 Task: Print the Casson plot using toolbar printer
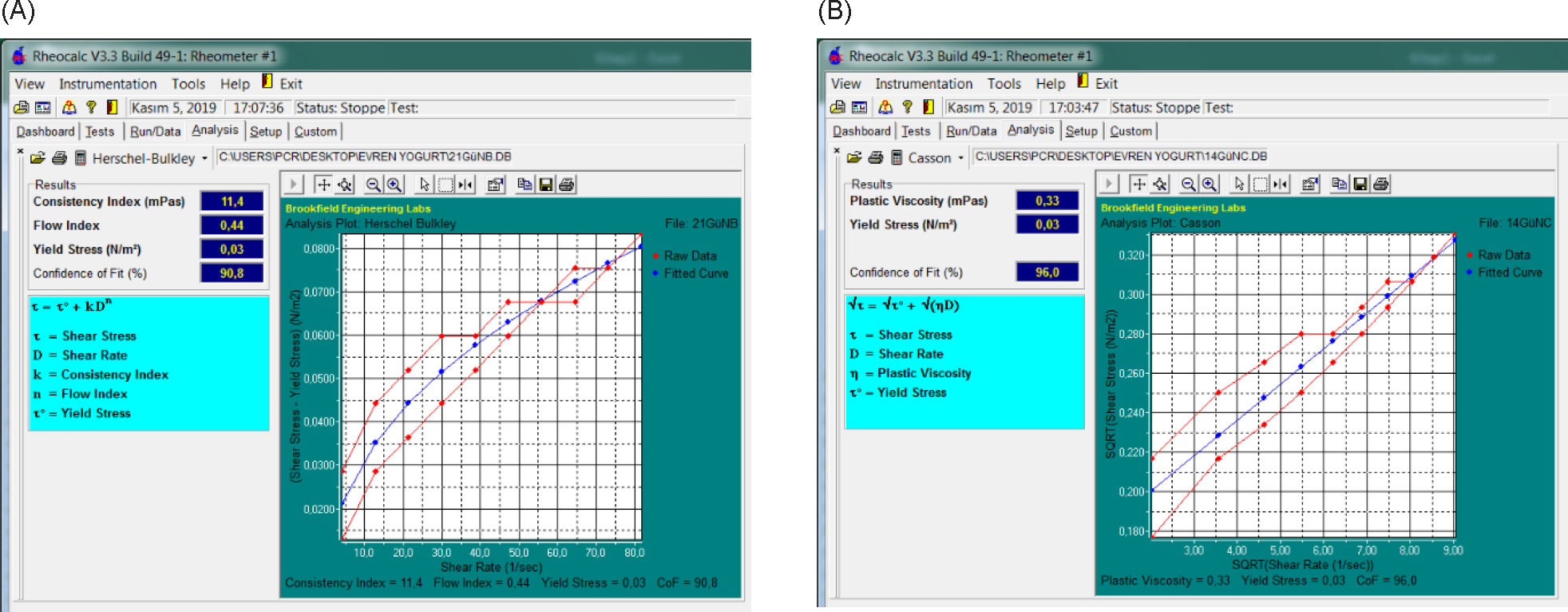coord(1380,185)
